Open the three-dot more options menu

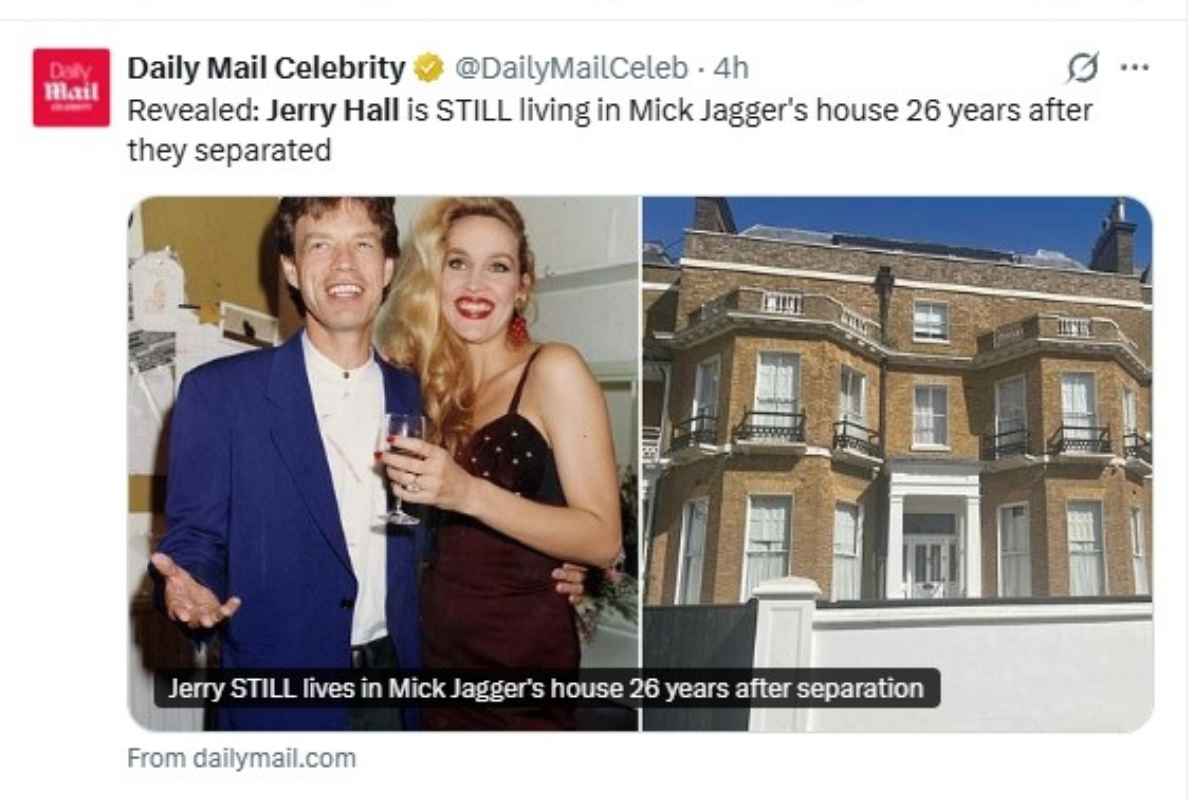click(x=1134, y=68)
